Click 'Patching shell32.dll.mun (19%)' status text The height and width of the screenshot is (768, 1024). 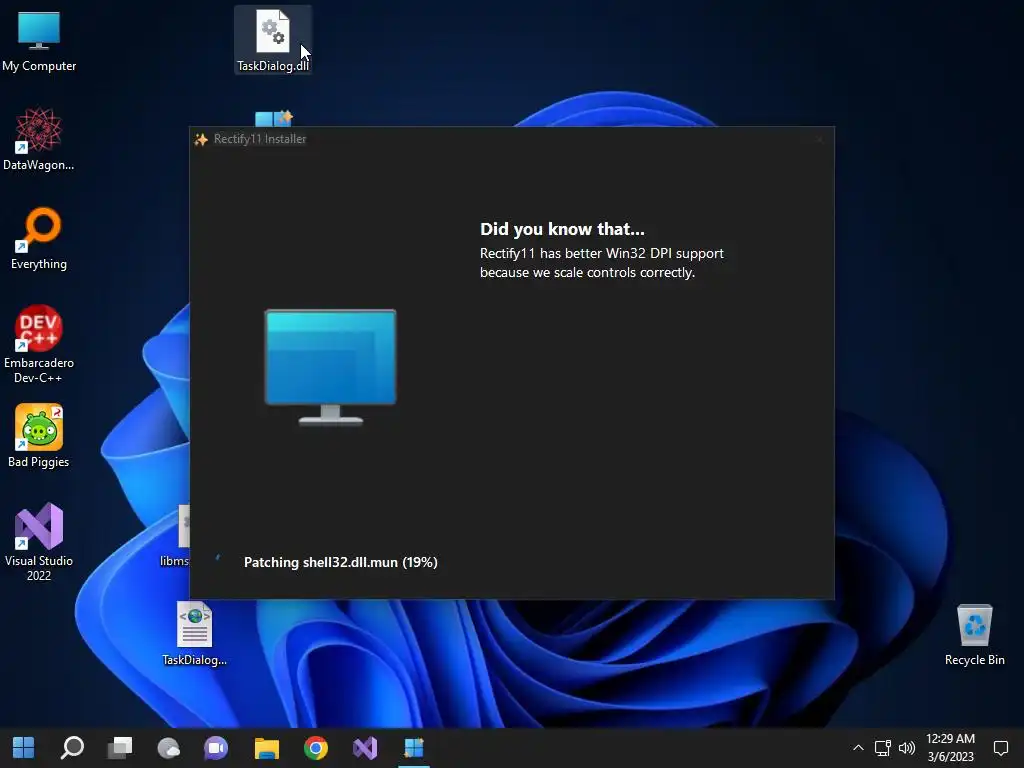pyautogui.click(x=341, y=562)
